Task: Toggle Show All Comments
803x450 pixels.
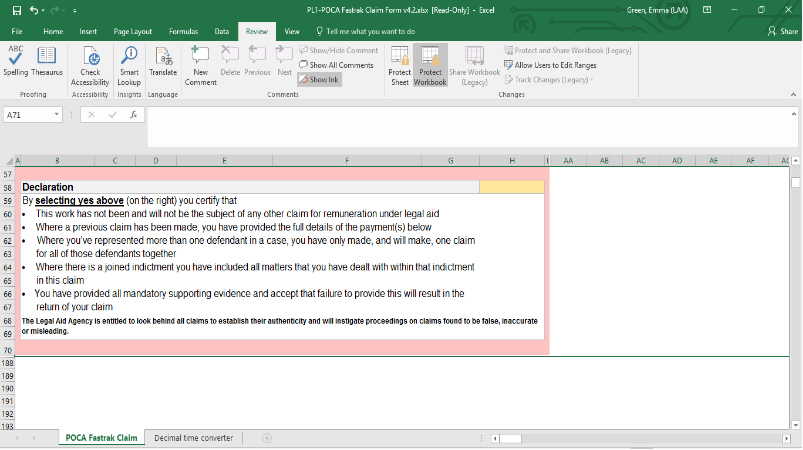Action: pyautogui.click(x=340, y=65)
